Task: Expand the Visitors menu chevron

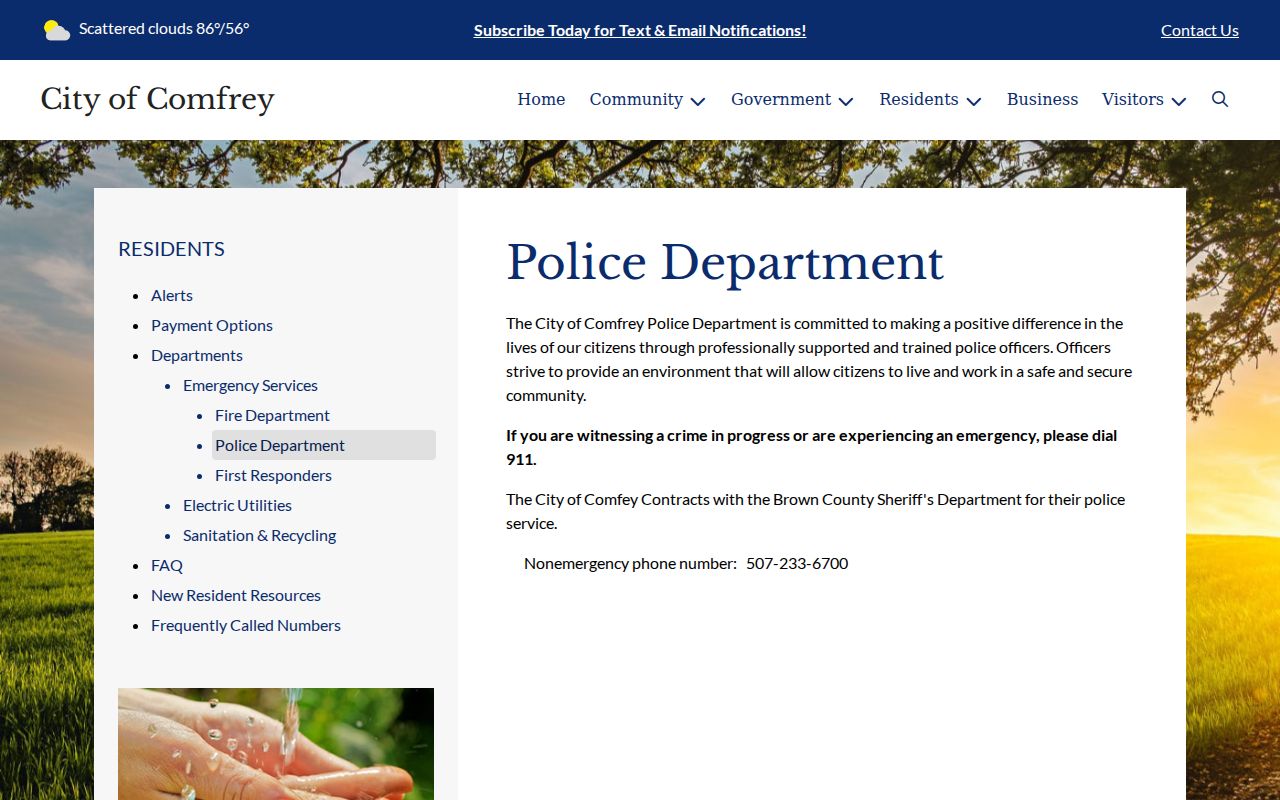Action: [1179, 101]
